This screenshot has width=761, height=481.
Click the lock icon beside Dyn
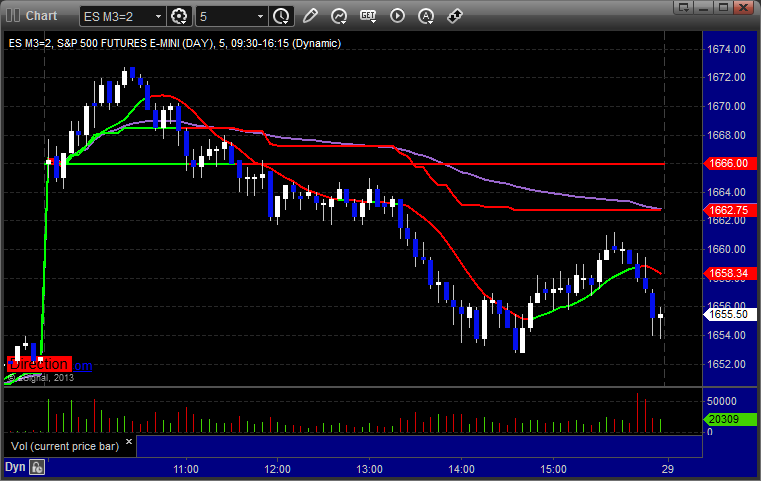[x=37, y=467]
